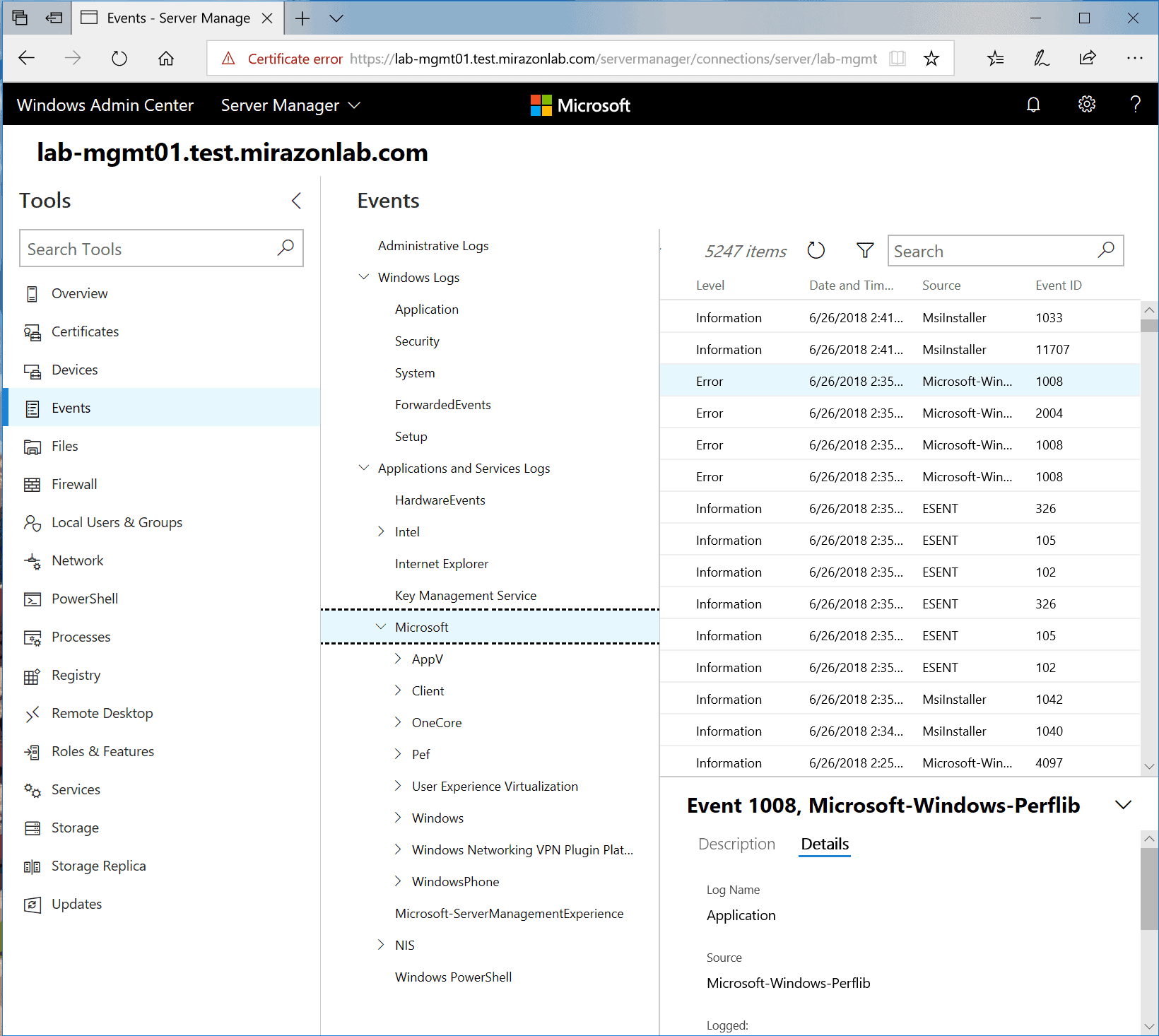This screenshot has width=1159, height=1036.
Task: Open the Registry tool
Action: point(76,675)
